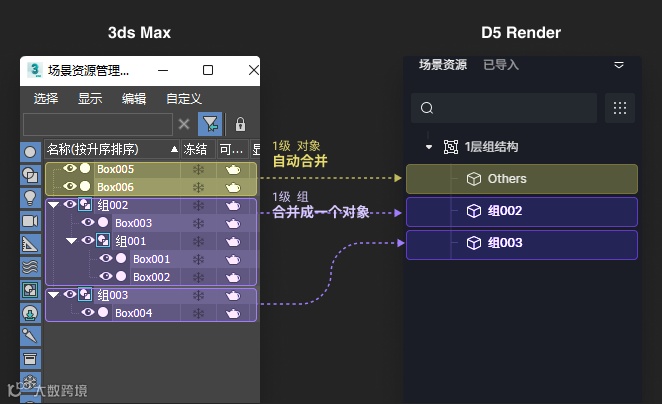662x404 pixels.
Task: Switch to the 已导入 tab in D5
Action: (x=501, y=65)
